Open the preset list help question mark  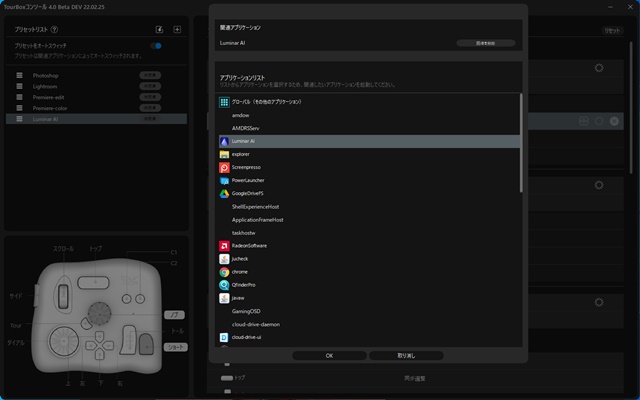click(x=54, y=29)
